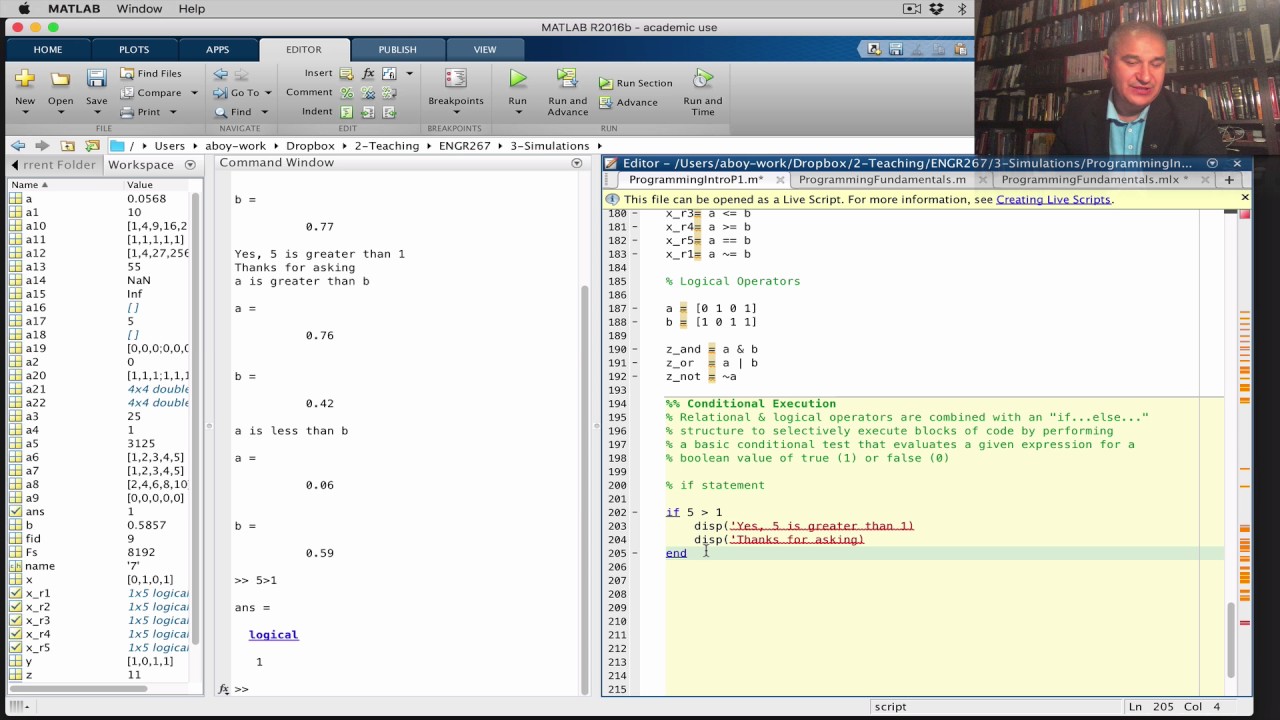Image resolution: width=1280 pixels, height=720 pixels.
Task: Click the Insert section icon
Action: [x=346, y=74]
